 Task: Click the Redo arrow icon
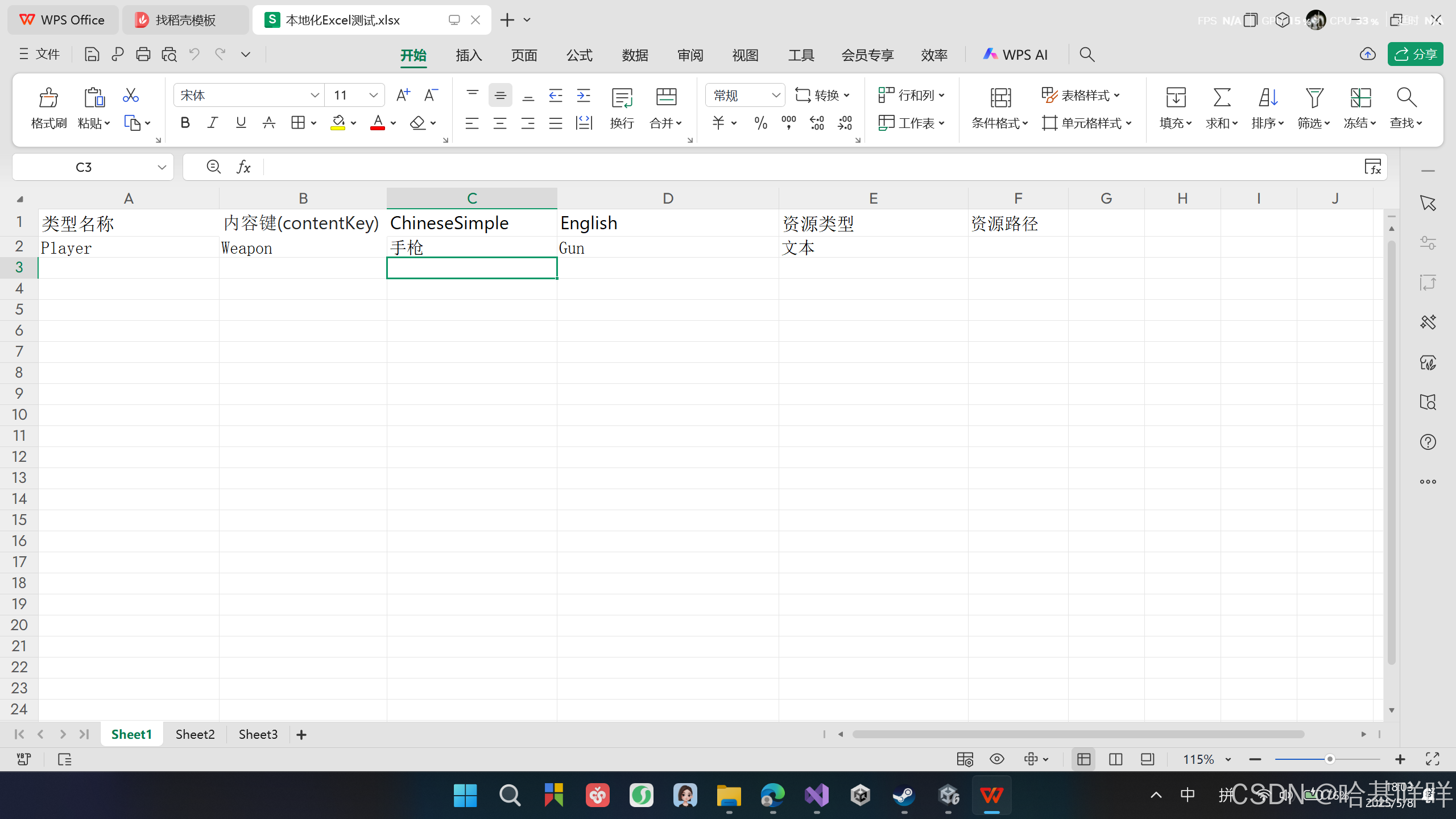[220, 54]
